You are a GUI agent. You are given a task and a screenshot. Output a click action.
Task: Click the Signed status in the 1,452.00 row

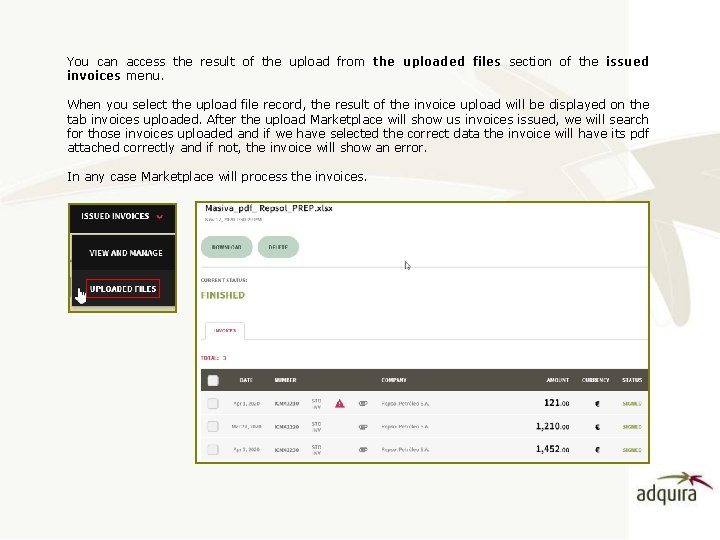(x=632, y=450)
